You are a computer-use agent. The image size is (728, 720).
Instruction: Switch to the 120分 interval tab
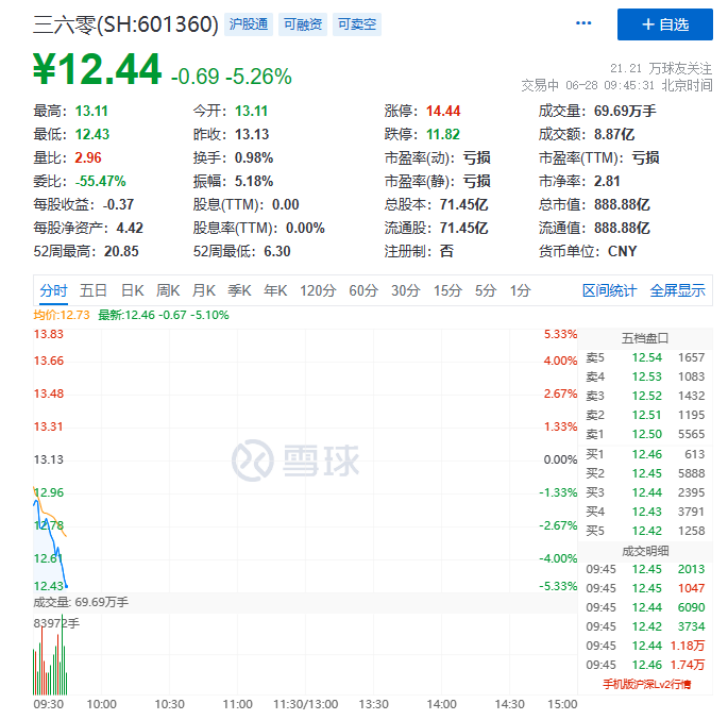(x=318, y=291)
